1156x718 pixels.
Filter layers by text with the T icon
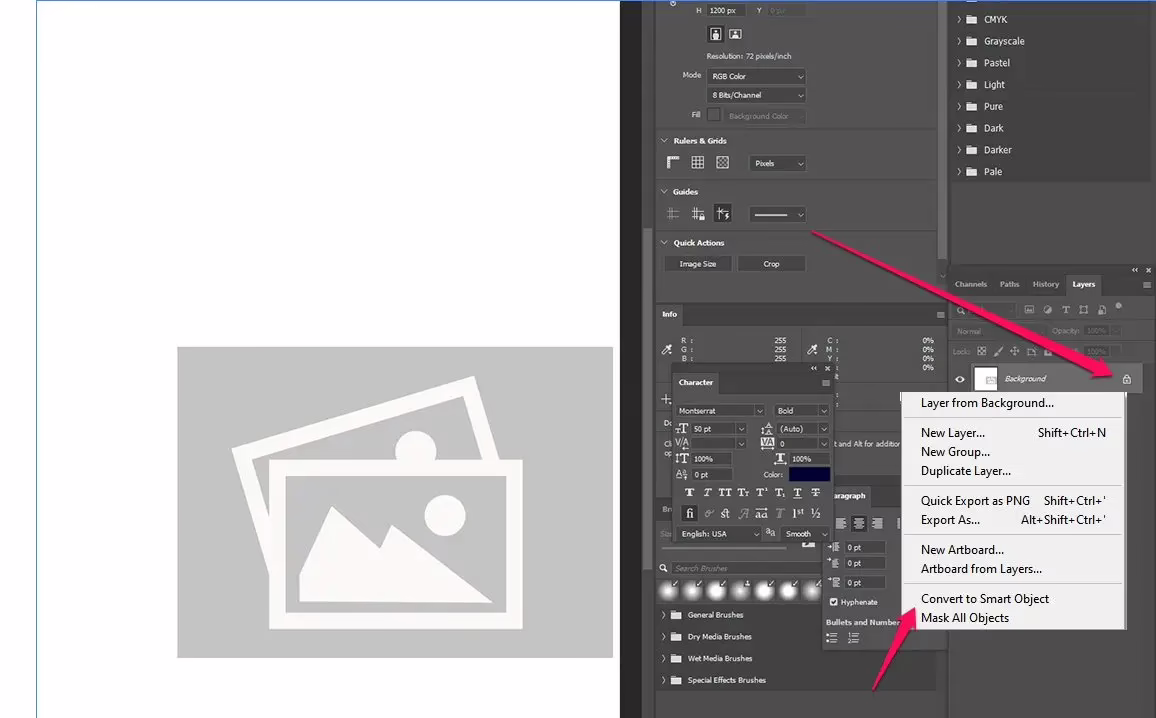1066,310
